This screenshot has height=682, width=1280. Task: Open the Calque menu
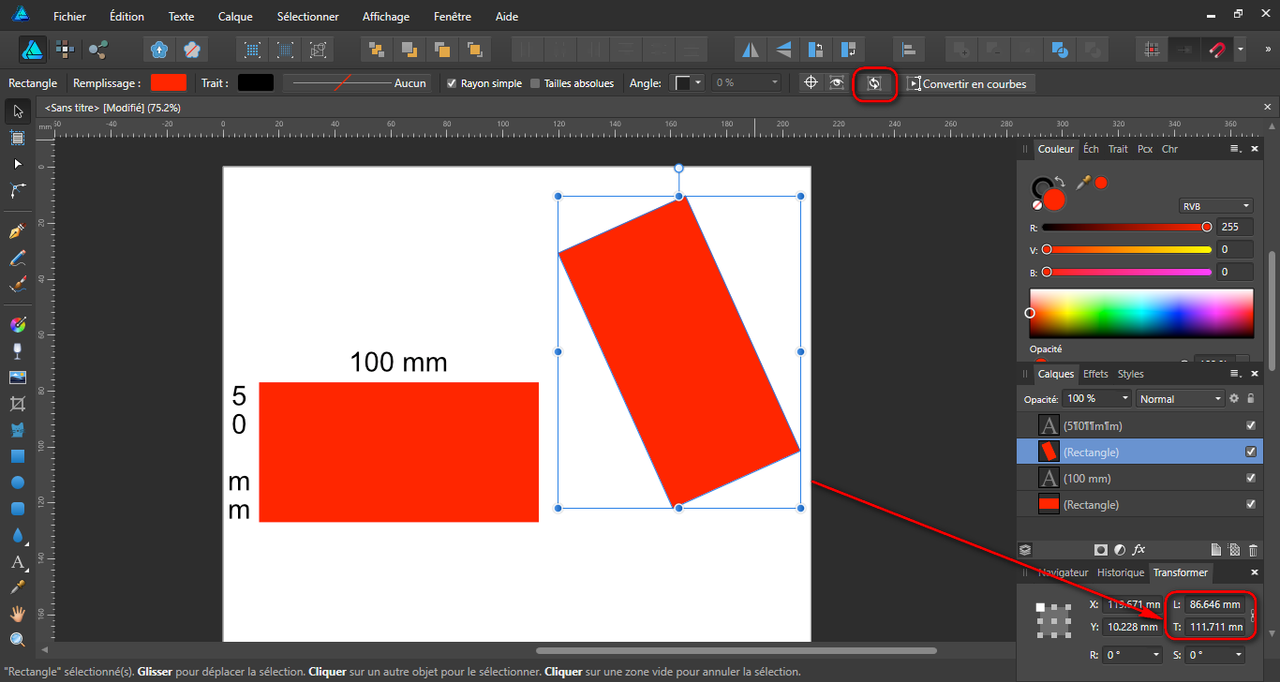(236, 17)
